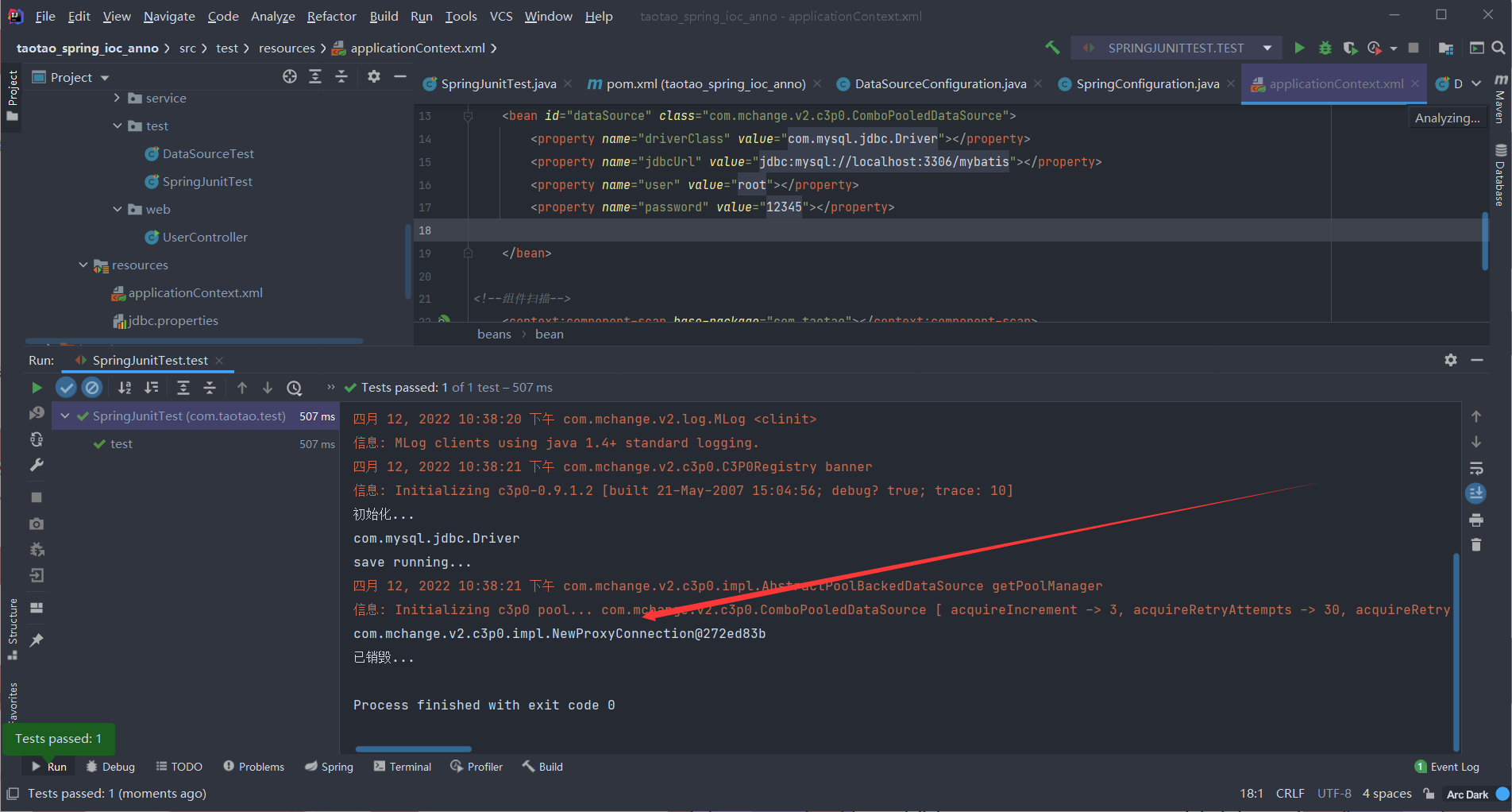Screen dimensions: 1512x812
Task: Switch to DataSourceConfiguration.java tab
Action: point(940,83)
